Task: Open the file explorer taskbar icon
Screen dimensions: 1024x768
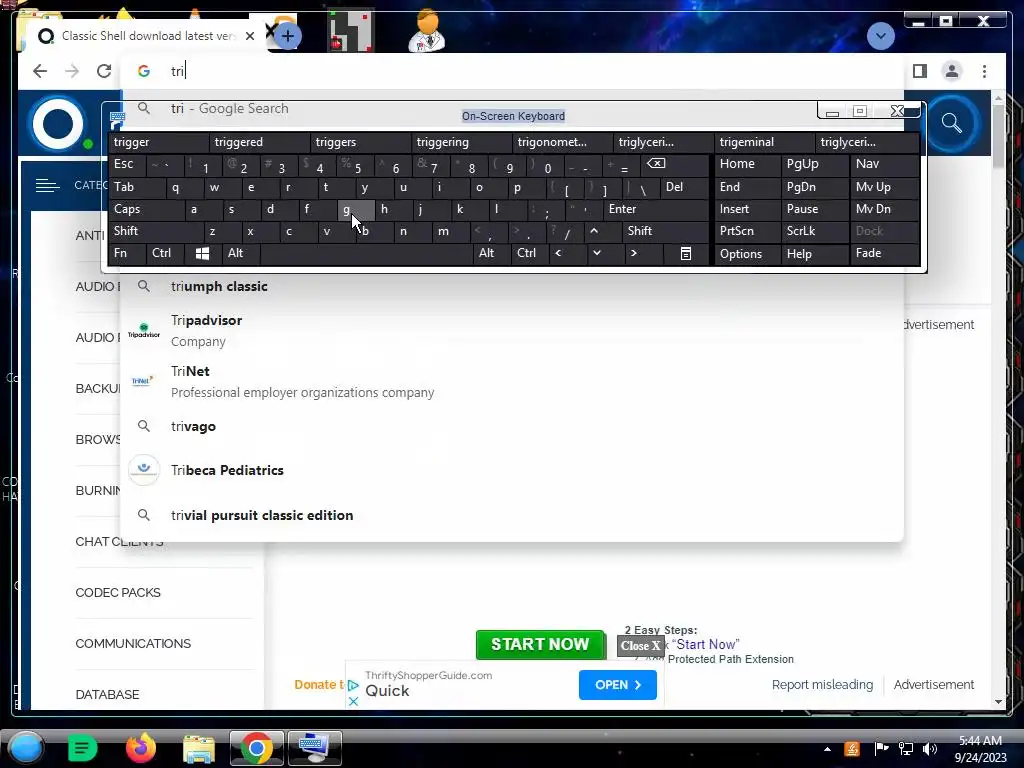Action: (199, 748)
